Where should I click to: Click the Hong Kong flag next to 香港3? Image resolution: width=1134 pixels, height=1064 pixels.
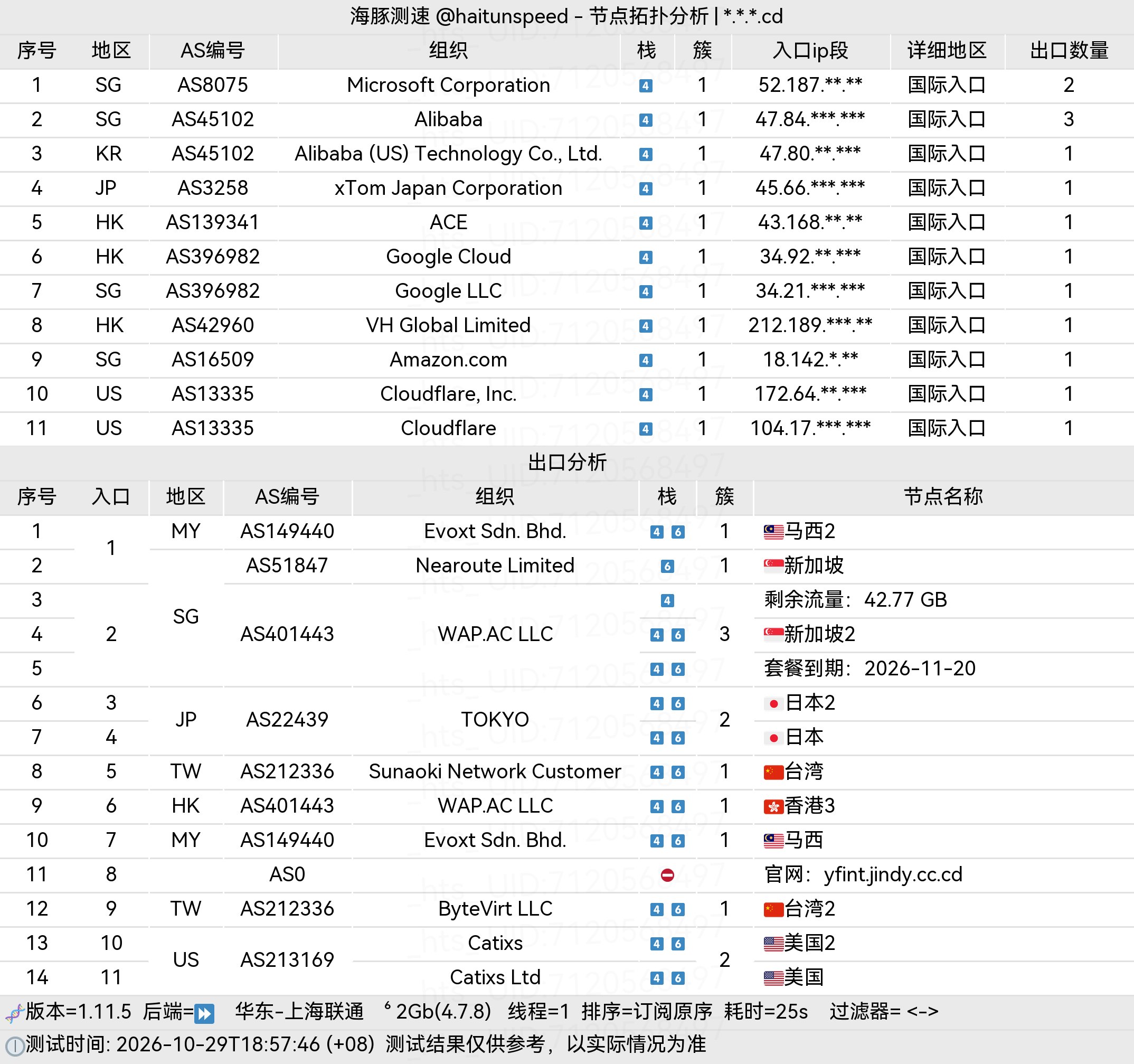pyautogui.click(x=773, y=806)
